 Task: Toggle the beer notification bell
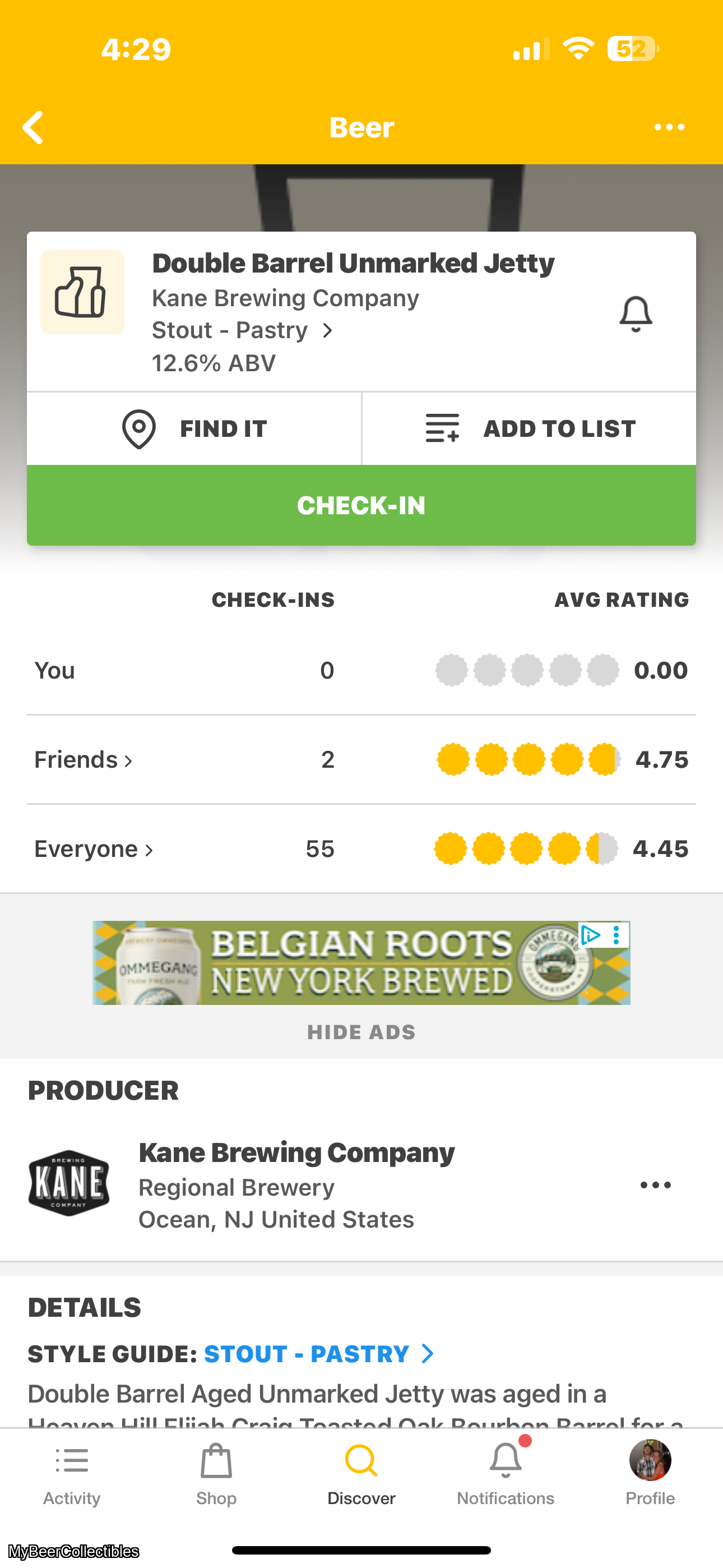[x=636, y=314]
